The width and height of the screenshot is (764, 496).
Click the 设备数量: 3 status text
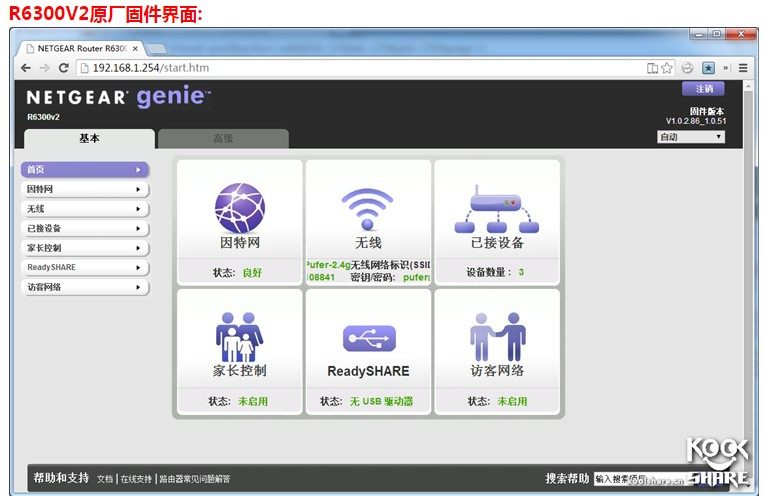click(x=495, y=272)
